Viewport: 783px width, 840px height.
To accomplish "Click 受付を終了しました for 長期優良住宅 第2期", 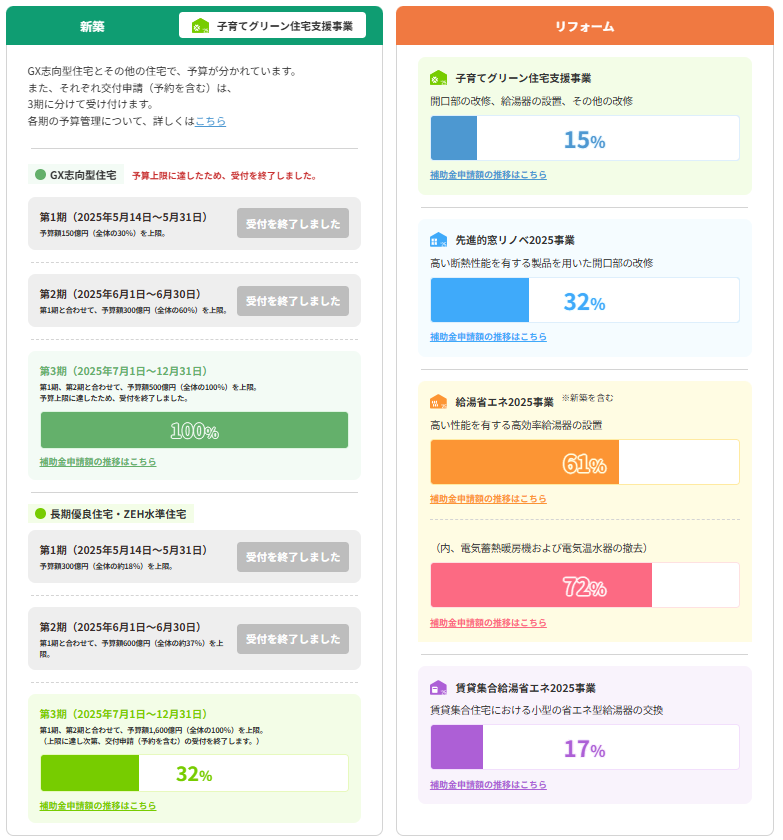I will pyautogui.click(x=293, y=639).
